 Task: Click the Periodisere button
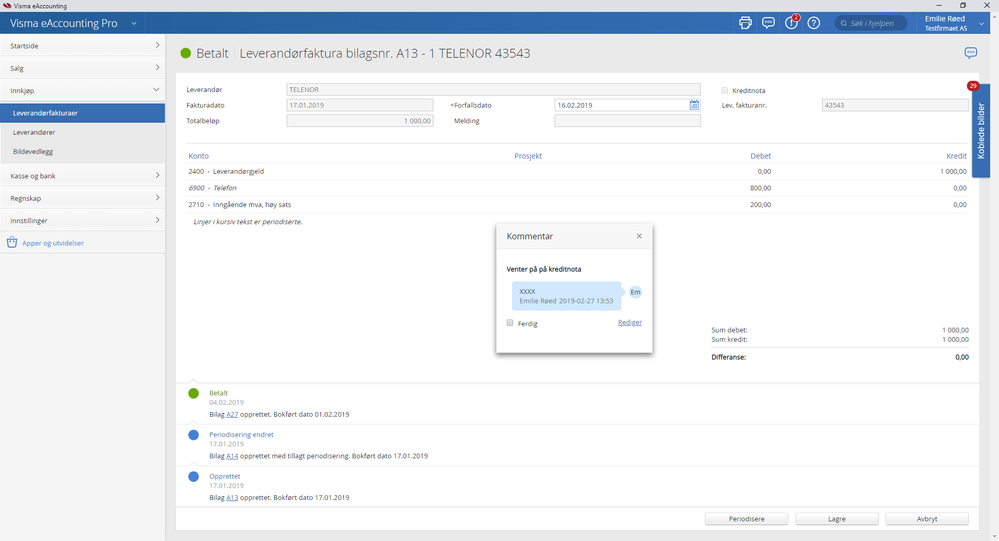click(x=747, y=519)
